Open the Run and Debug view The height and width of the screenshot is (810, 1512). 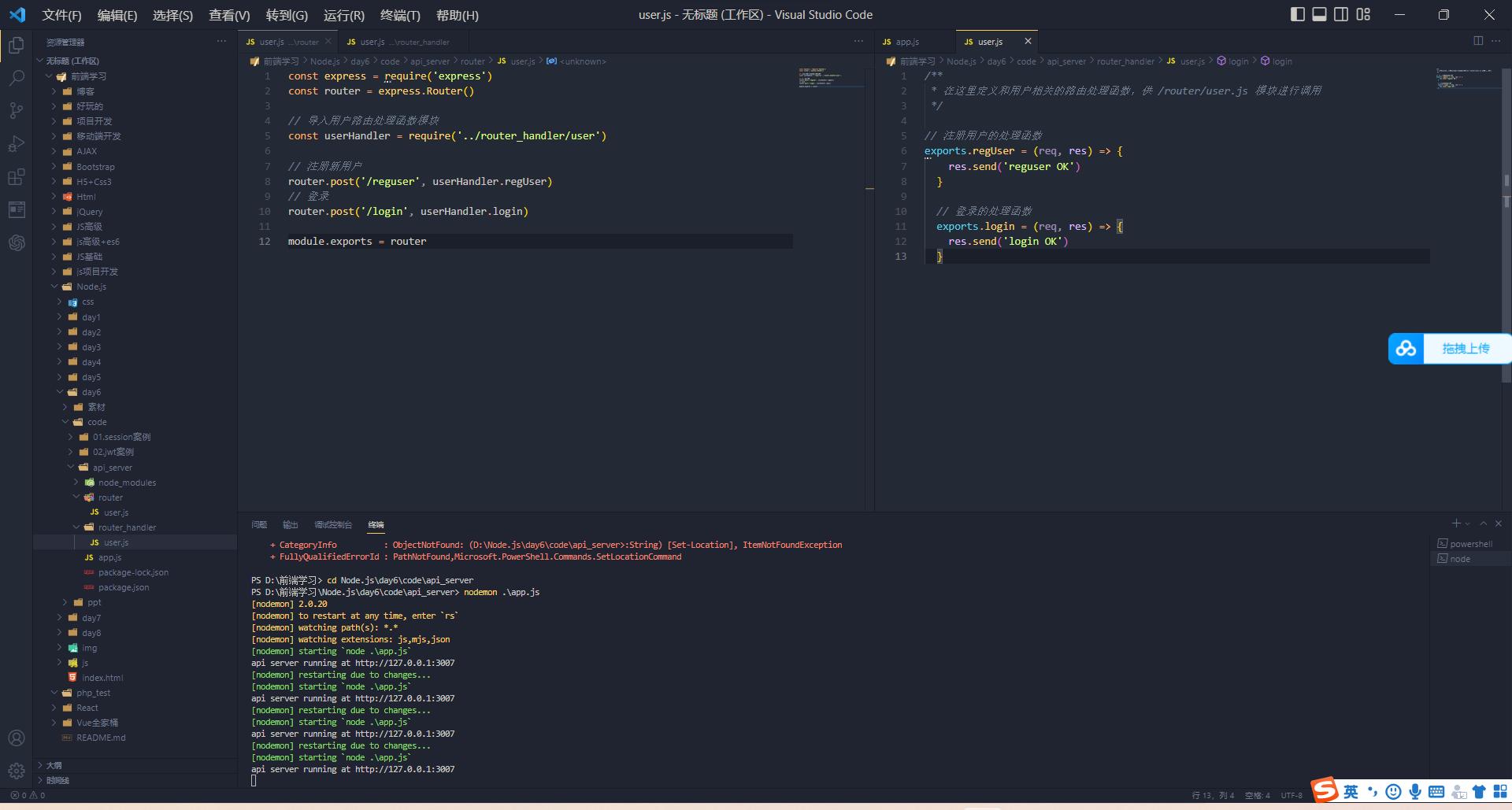click(17, 143)
